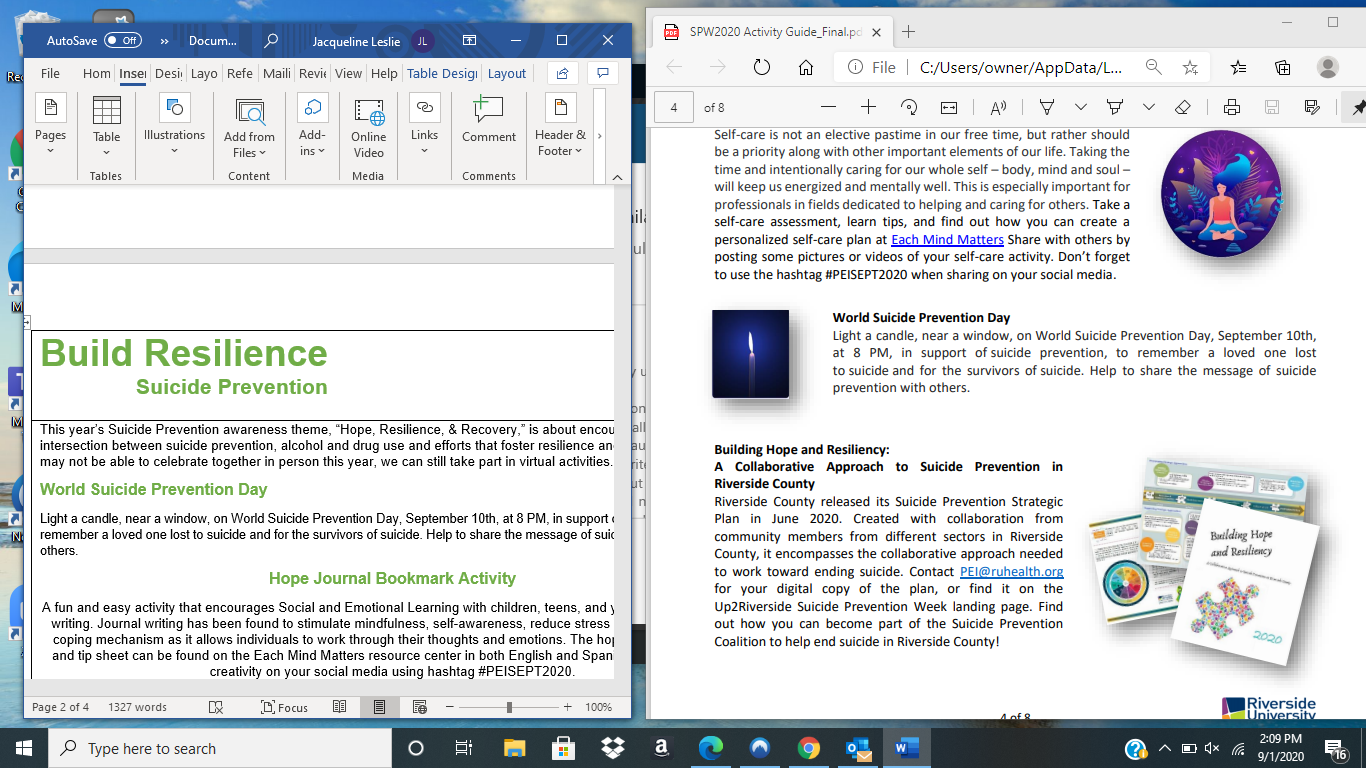This screenshot has height=768, width=1366.
Task: Open the File menu in Word
Action: [50, 73]
